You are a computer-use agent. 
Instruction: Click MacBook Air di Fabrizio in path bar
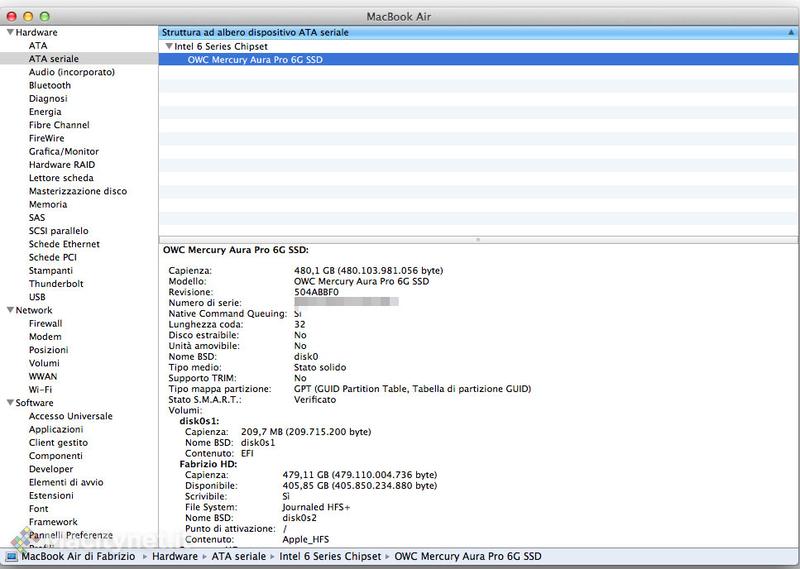tap(80, 556)
